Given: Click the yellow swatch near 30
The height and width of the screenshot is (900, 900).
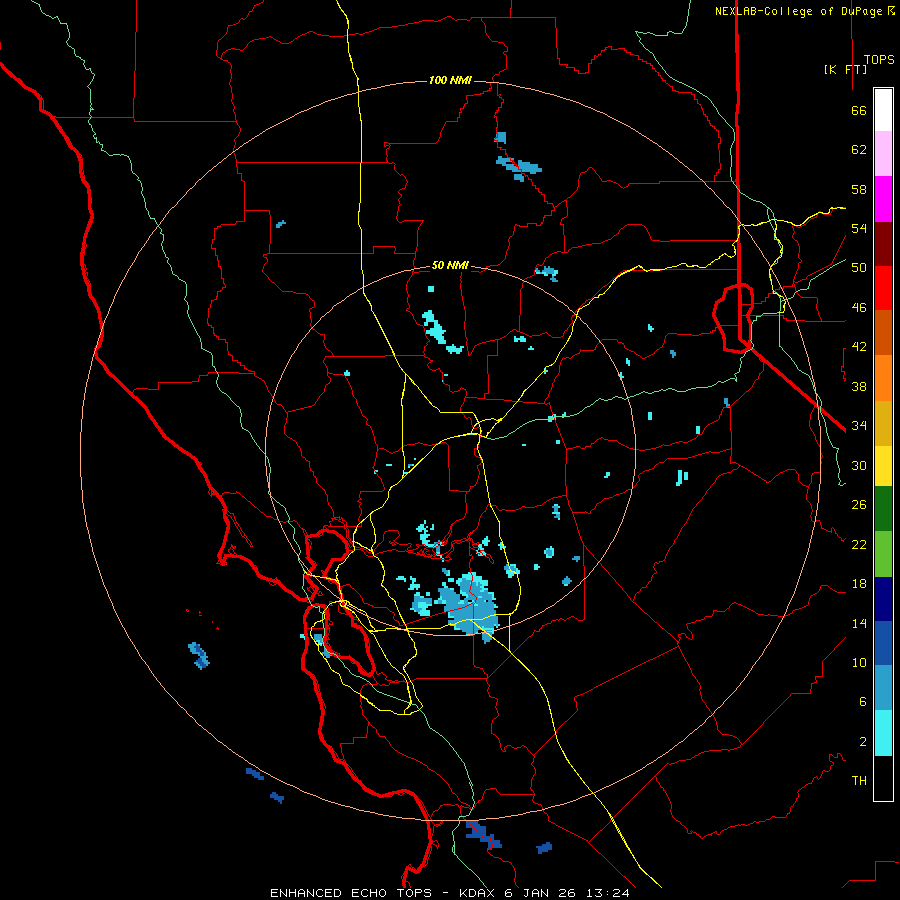Looking at the screenshot, I should click(883, 466).
